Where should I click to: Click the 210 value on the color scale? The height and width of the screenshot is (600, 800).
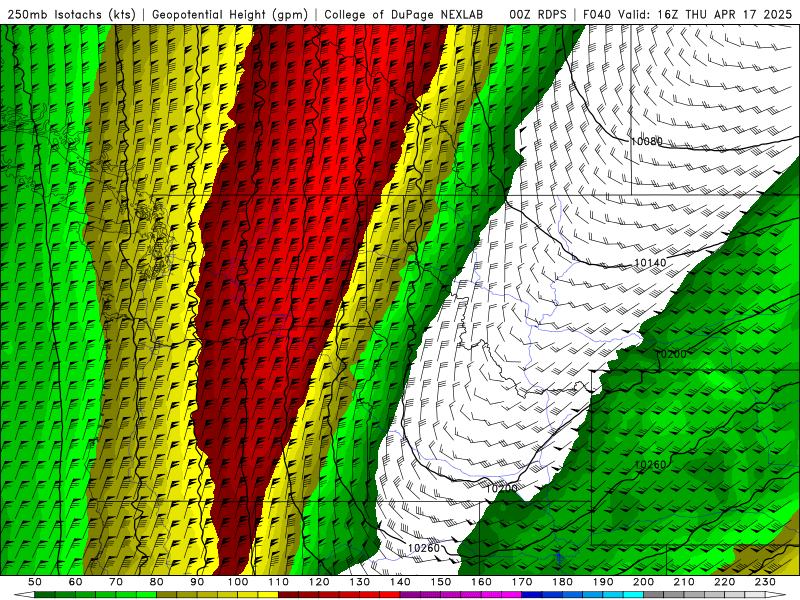(684, 582)
